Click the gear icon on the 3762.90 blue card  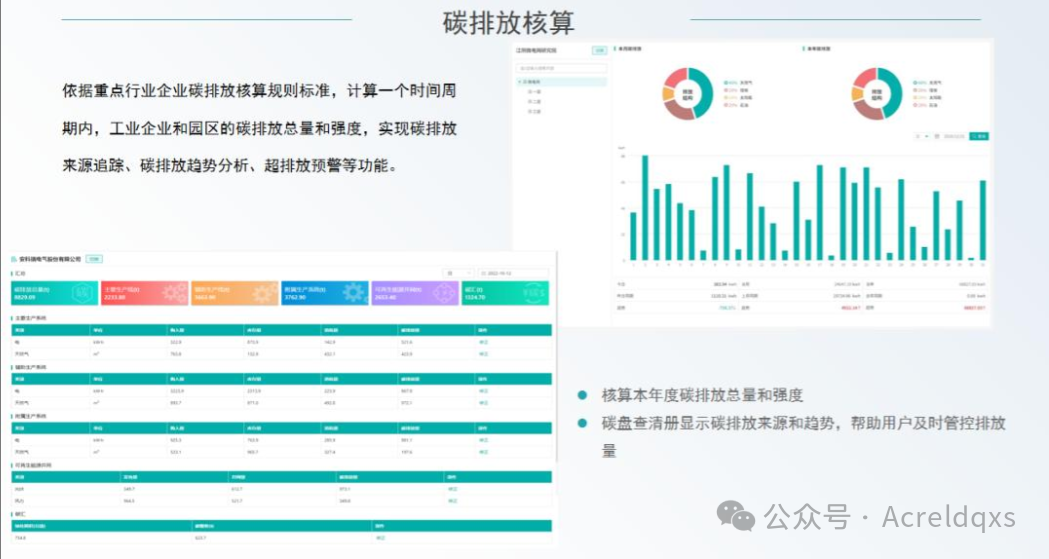click(354, 293)
